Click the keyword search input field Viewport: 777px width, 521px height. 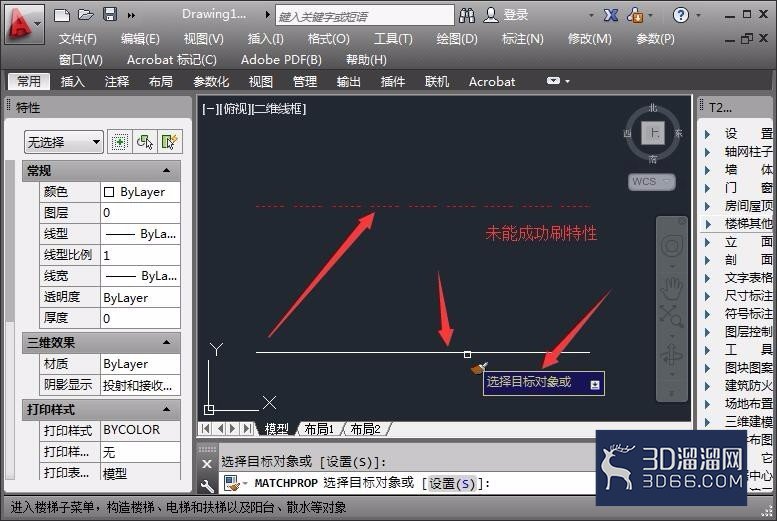[x=365, y=16]
